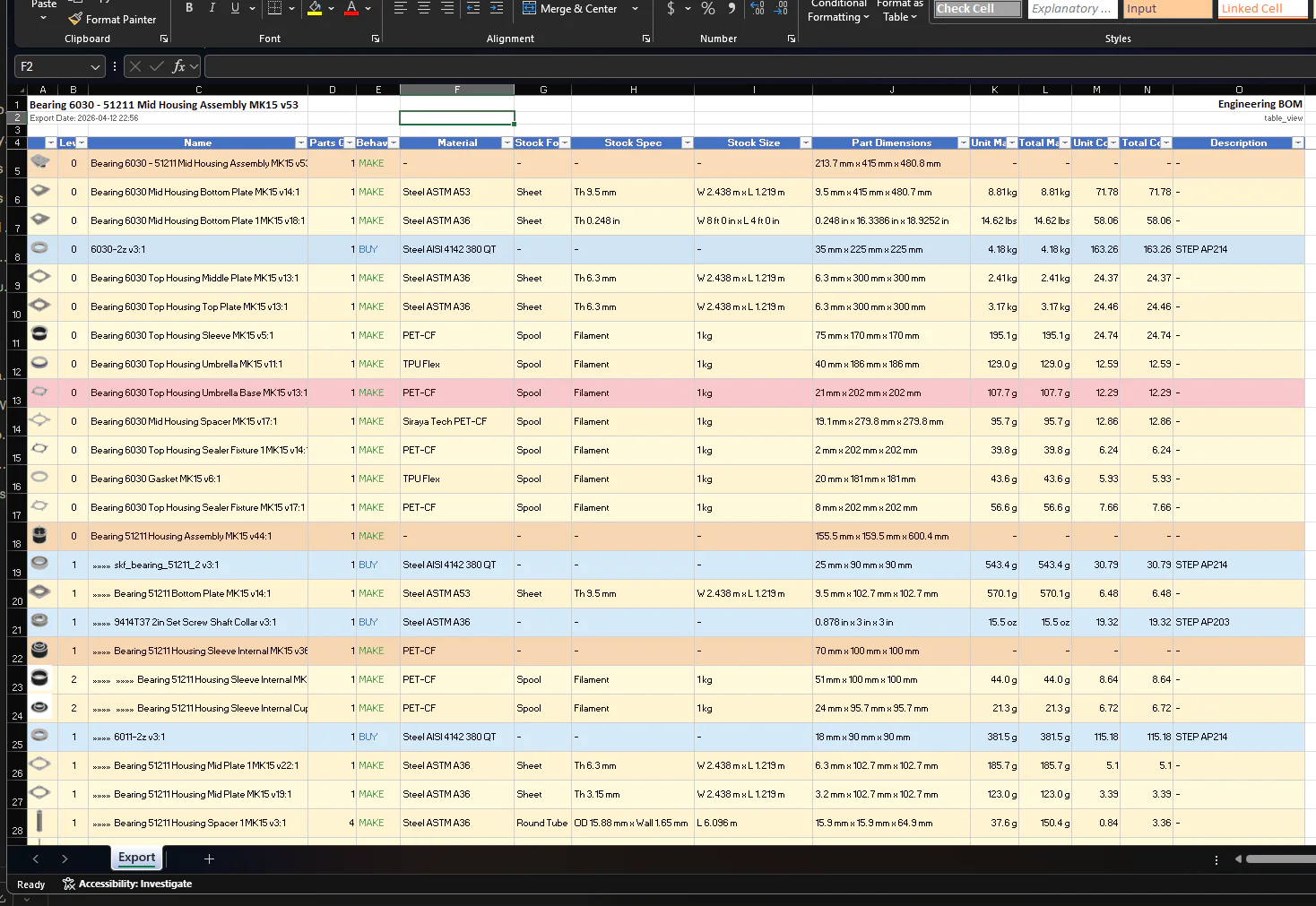Go to the previous sheet with left arrow
Image resolution: width=1316 pixels, height=906 pixels.
[36, 859]
